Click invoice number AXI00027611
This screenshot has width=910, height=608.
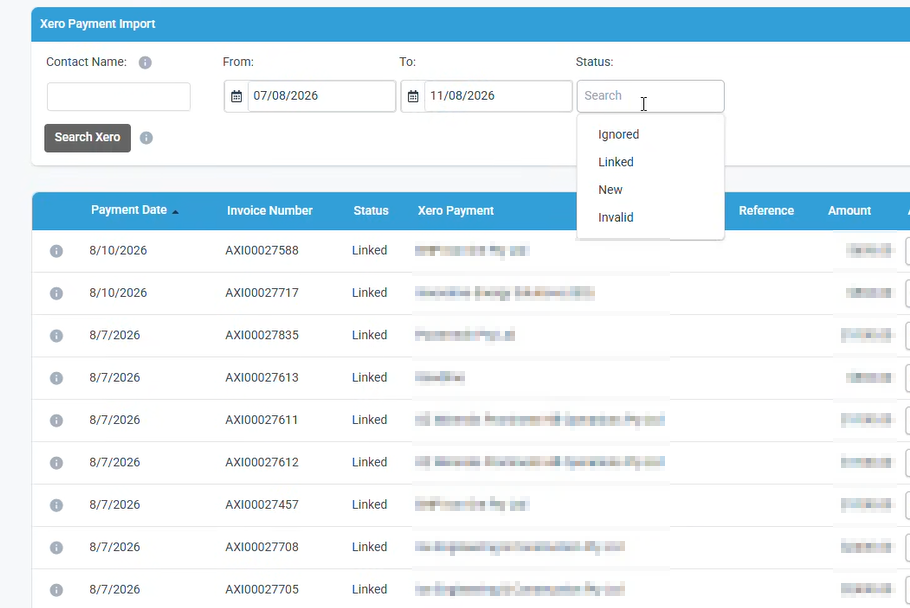click(262, 420)
